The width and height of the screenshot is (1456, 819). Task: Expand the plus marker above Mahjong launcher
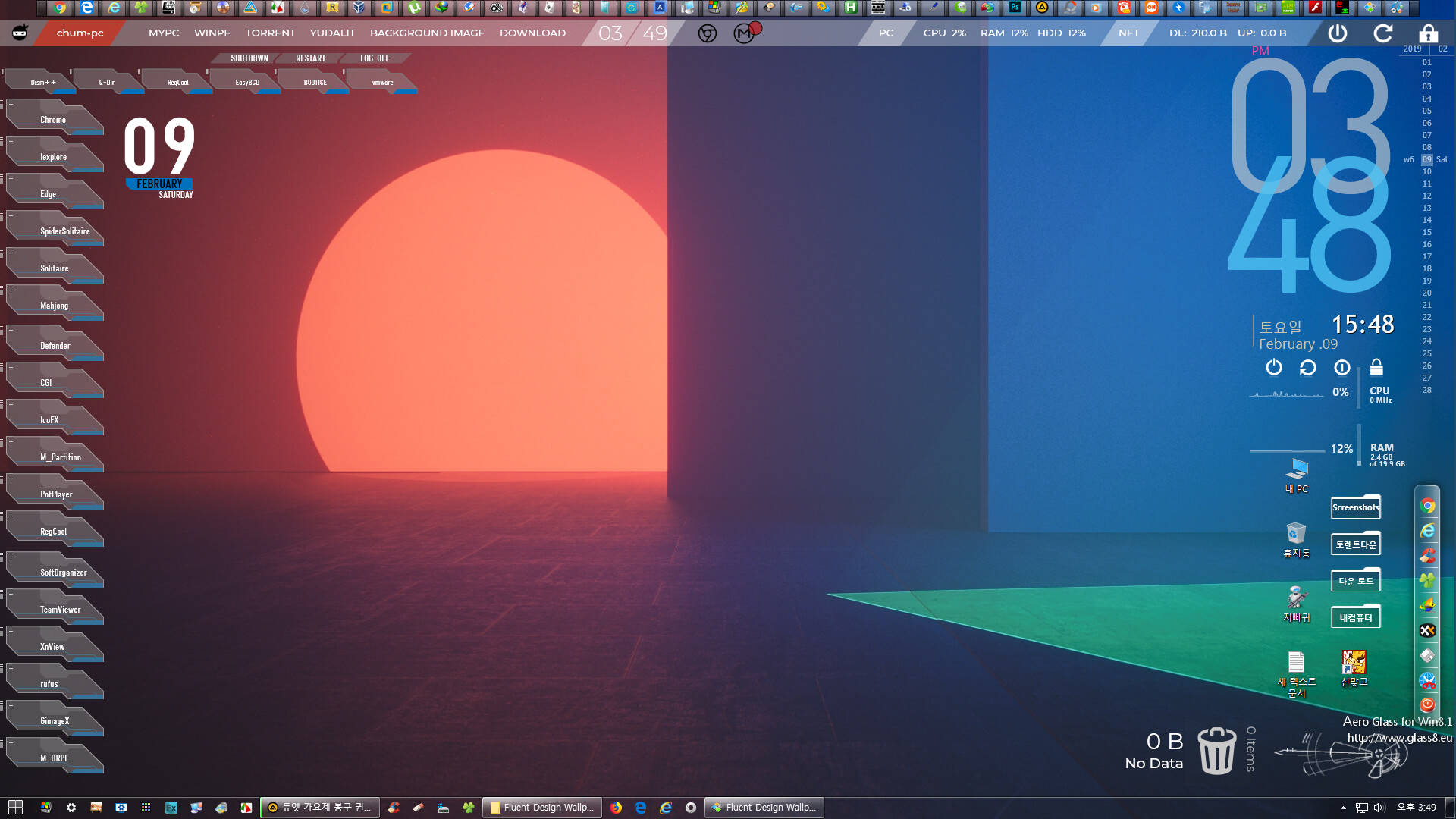pyautogui.click(x=11, y=290)
